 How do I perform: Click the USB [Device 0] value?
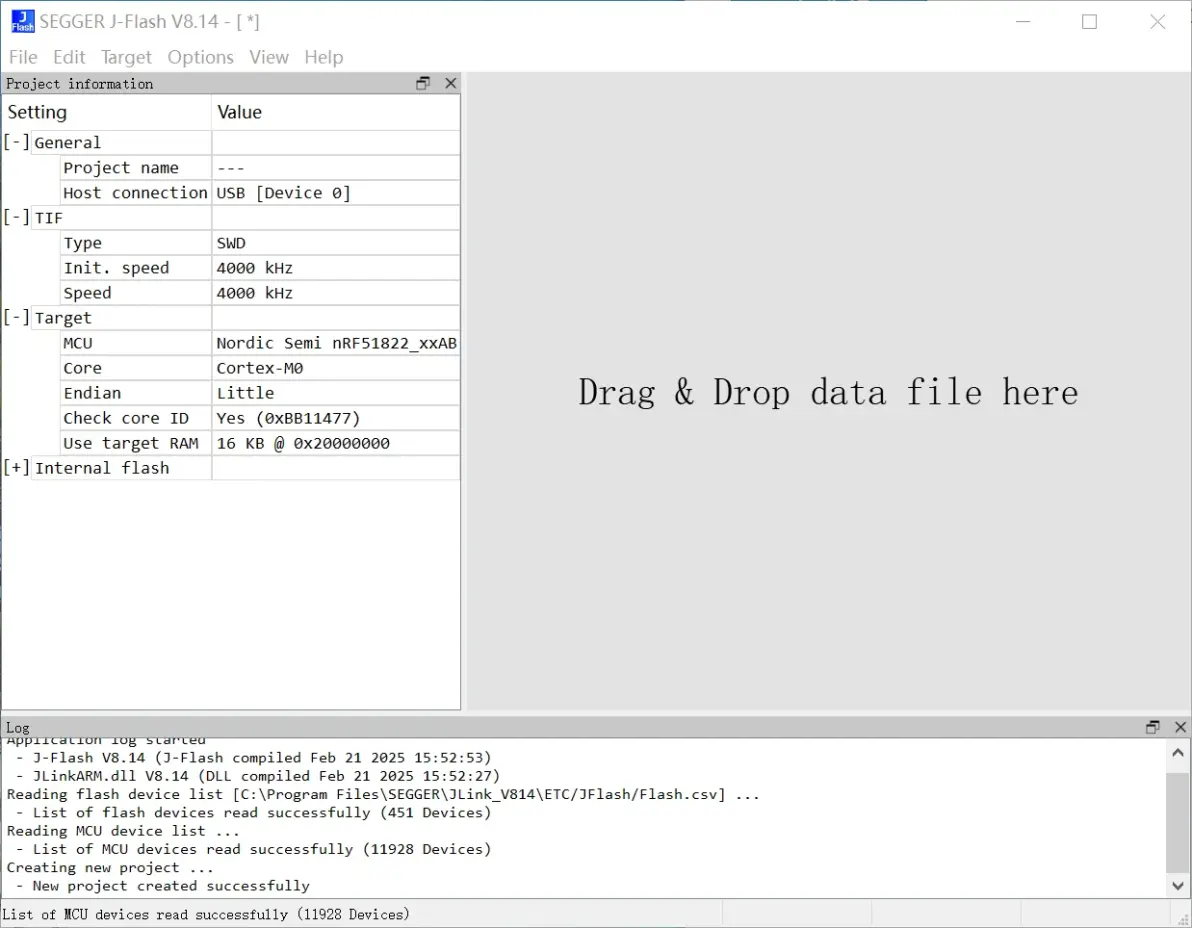coord(284,193)
